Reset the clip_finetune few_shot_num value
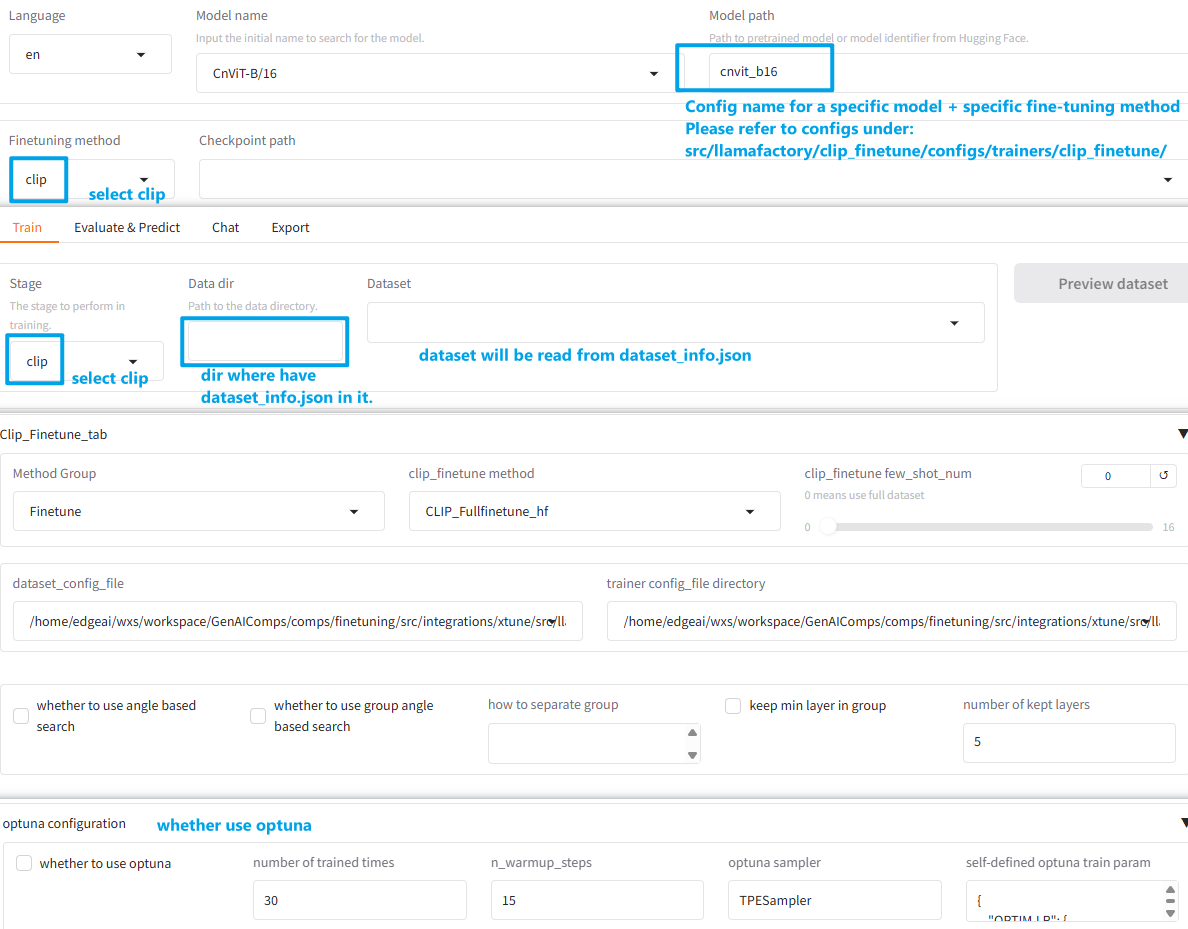 (x=1163, y=476)
